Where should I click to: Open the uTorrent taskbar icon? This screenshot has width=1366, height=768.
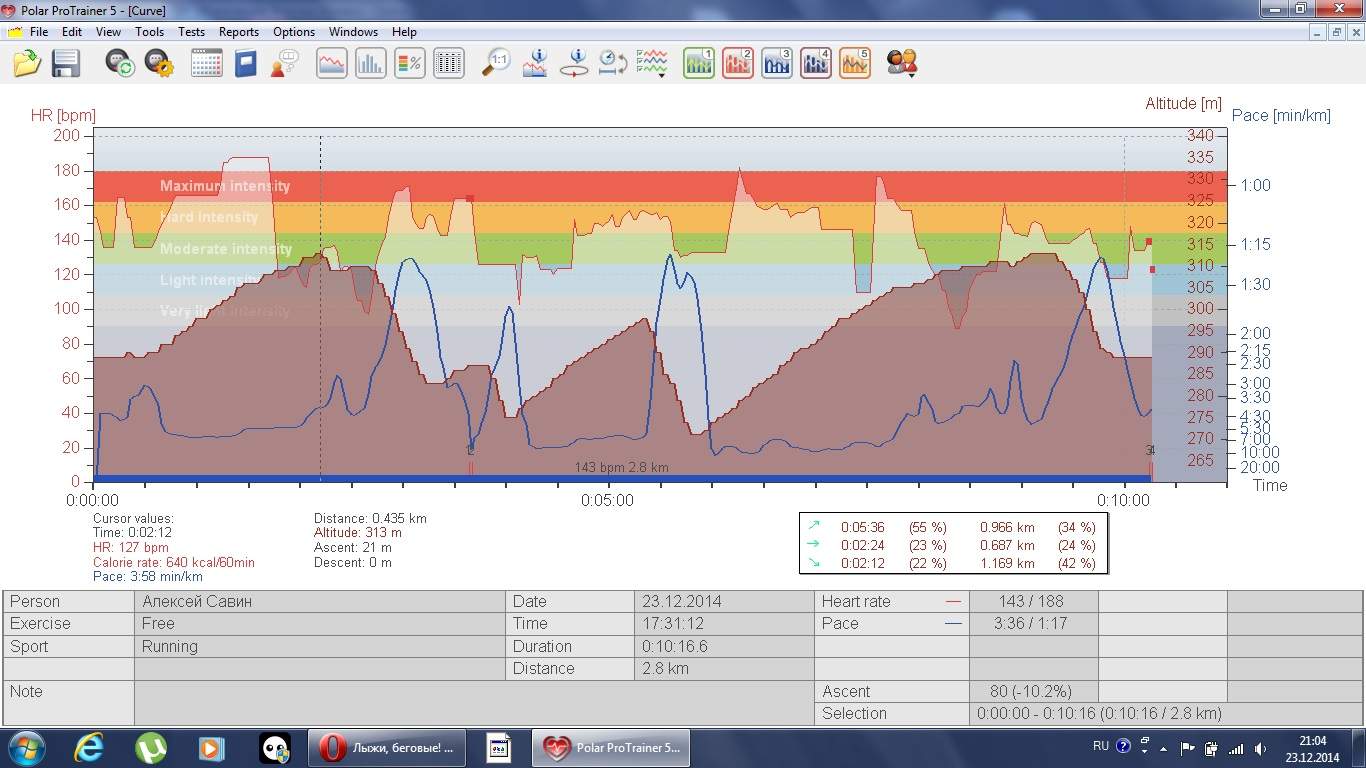click(x=151, y=748)
